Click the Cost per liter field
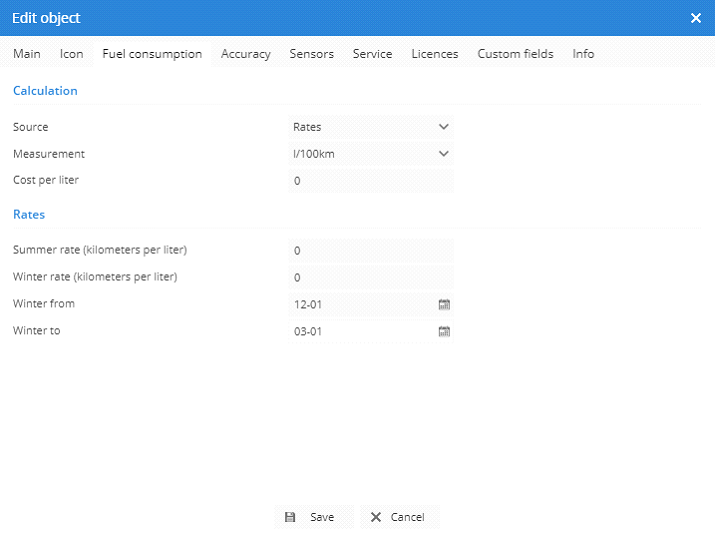 click(371, 181)
